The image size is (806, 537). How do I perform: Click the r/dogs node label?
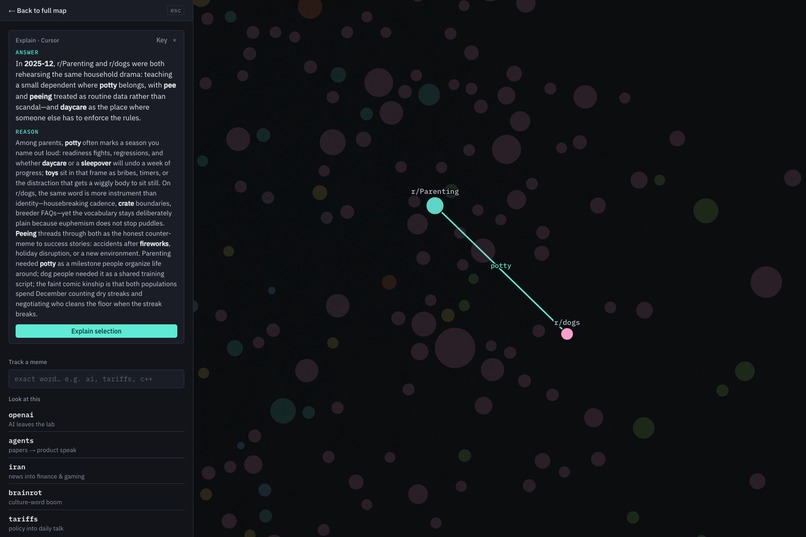(x=567, y=322)
